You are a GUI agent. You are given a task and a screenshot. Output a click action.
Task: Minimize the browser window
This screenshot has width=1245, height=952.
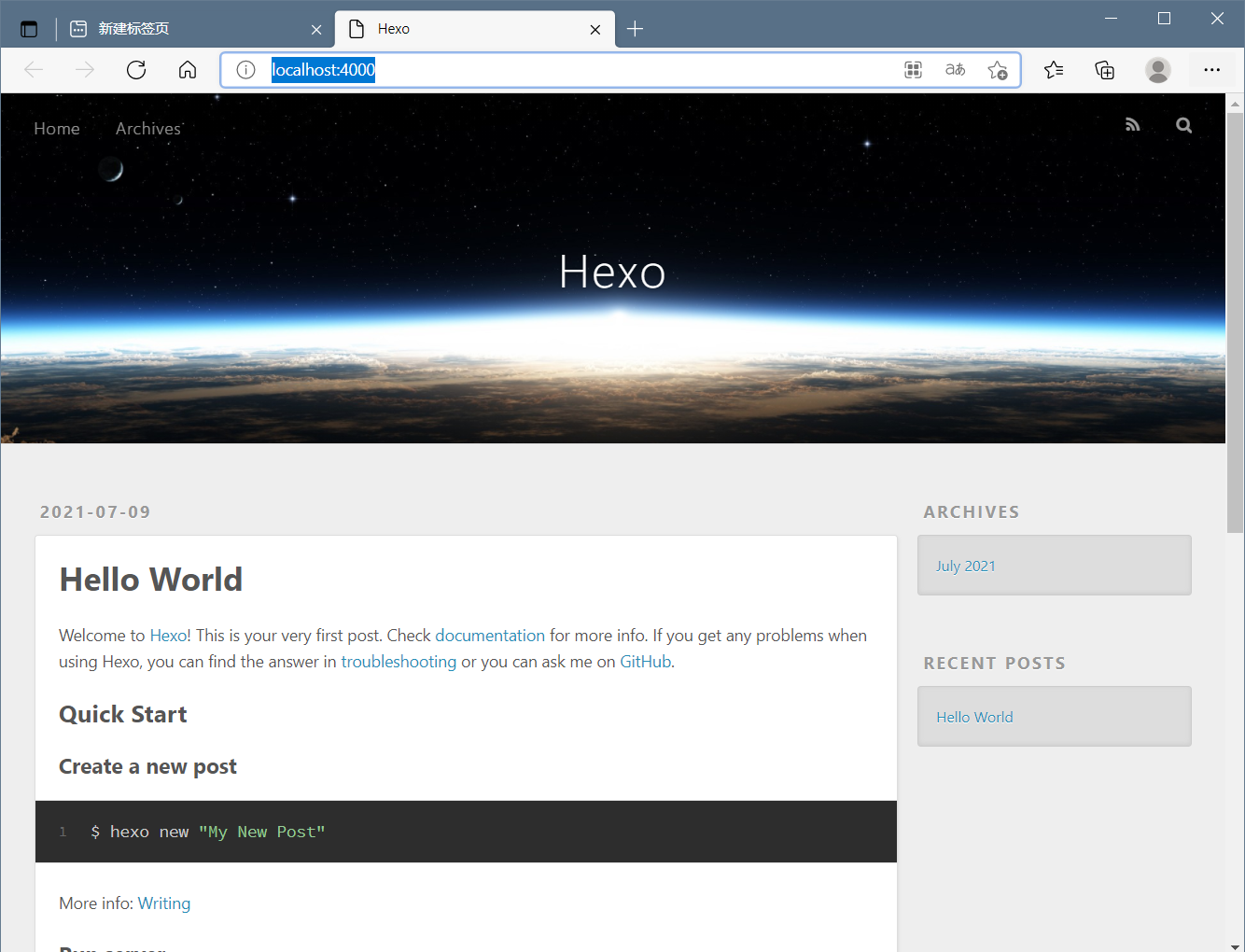click(1111, 19)
